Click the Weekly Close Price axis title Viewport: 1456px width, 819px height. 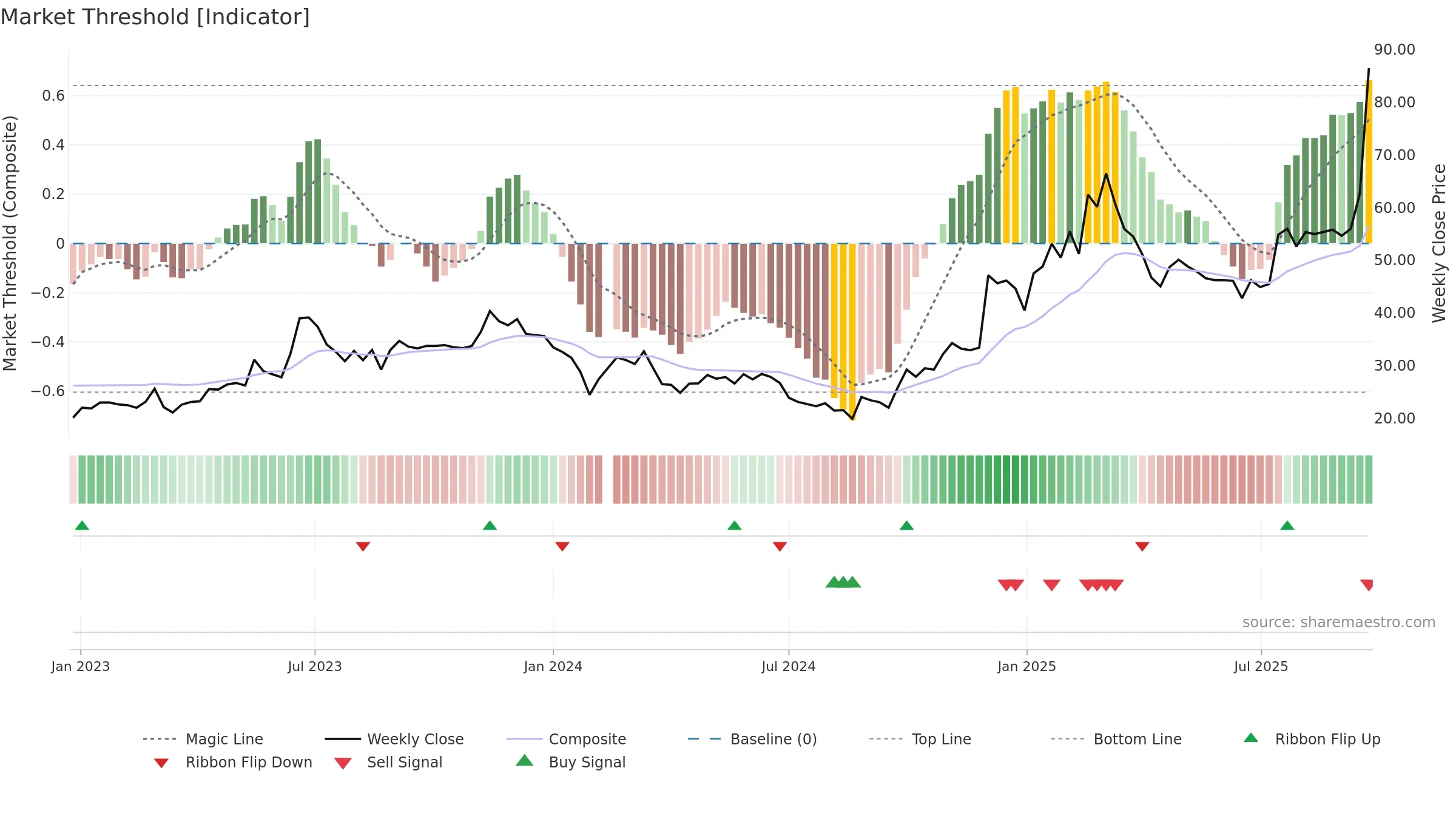tap(1438, 243)
